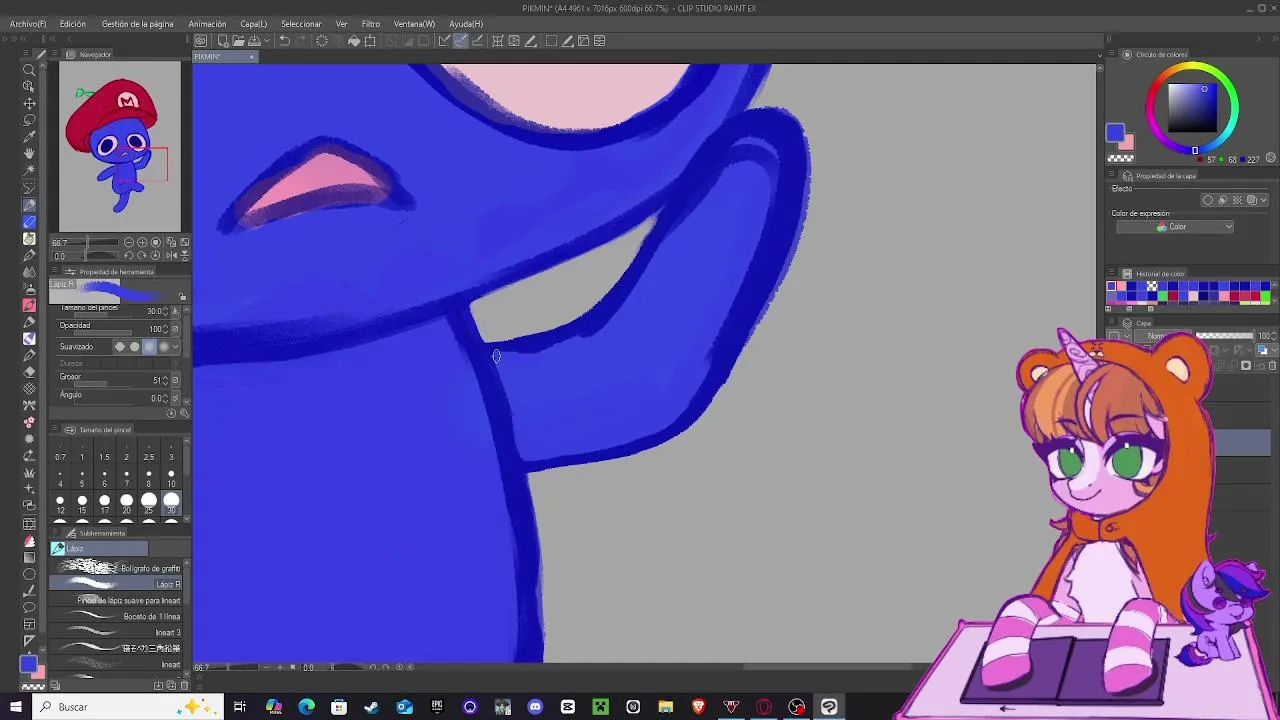This screenshot has height=720, width=1280.
Task: Expand Suavizado options arrow
Action: coord(176,347)
